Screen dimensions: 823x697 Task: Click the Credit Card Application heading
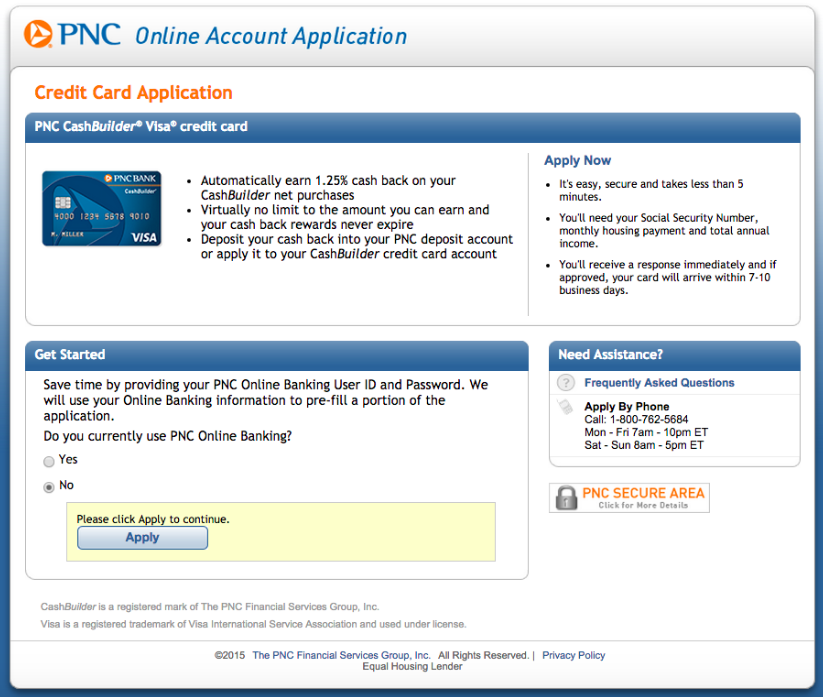(x=133, y=92)
